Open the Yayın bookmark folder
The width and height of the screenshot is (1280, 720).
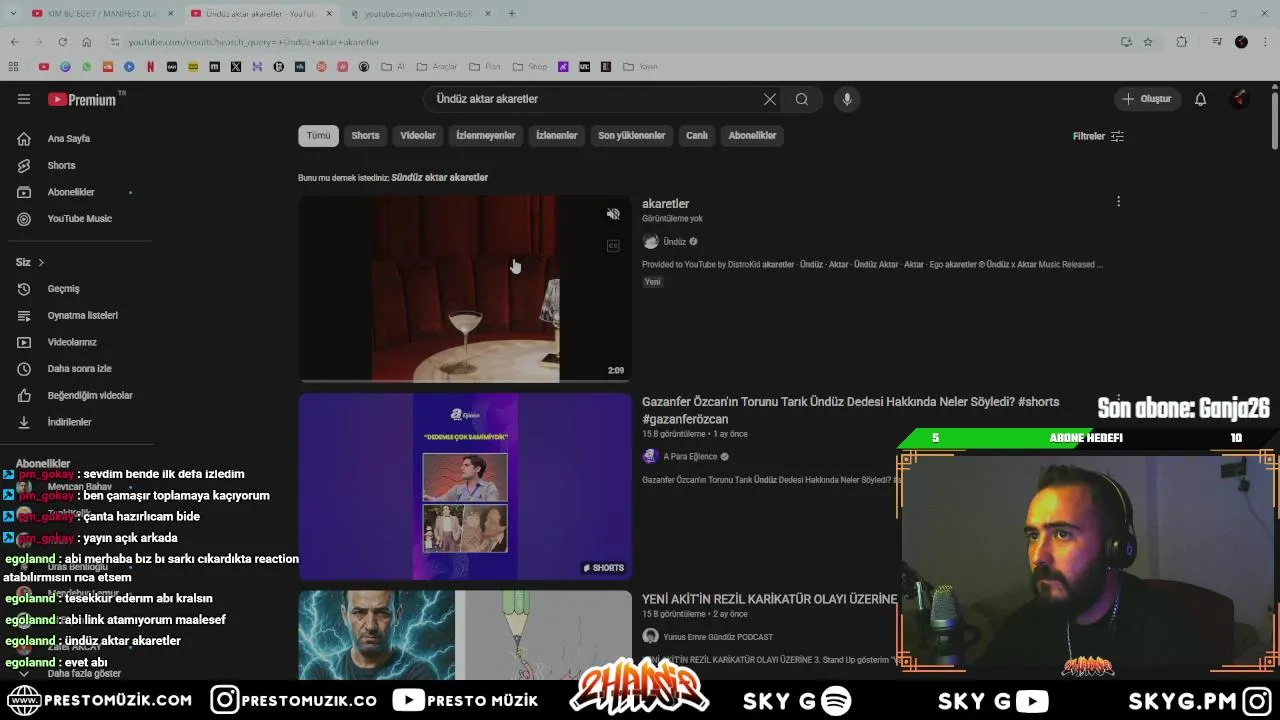click(640, 67)
